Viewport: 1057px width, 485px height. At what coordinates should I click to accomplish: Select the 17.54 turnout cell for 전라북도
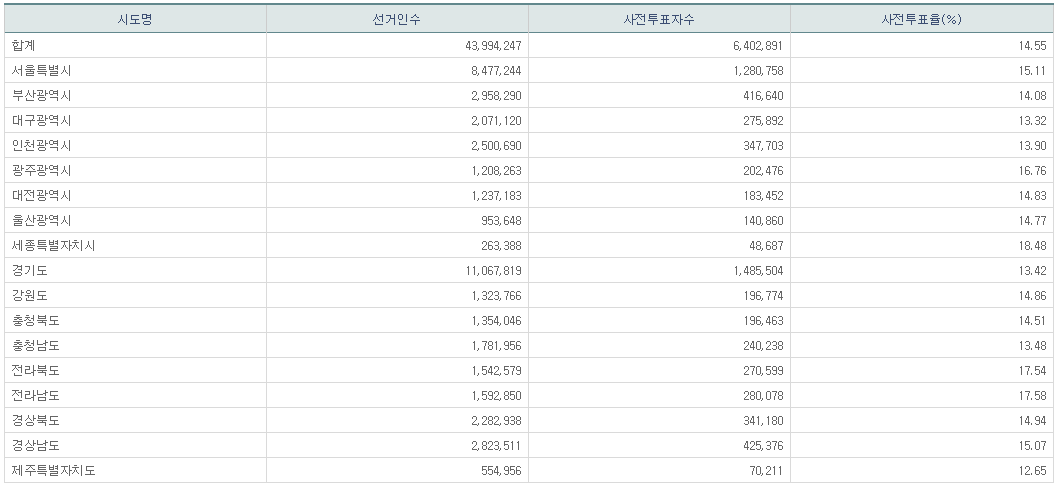pyautogui.click(x=1031, y=370)
